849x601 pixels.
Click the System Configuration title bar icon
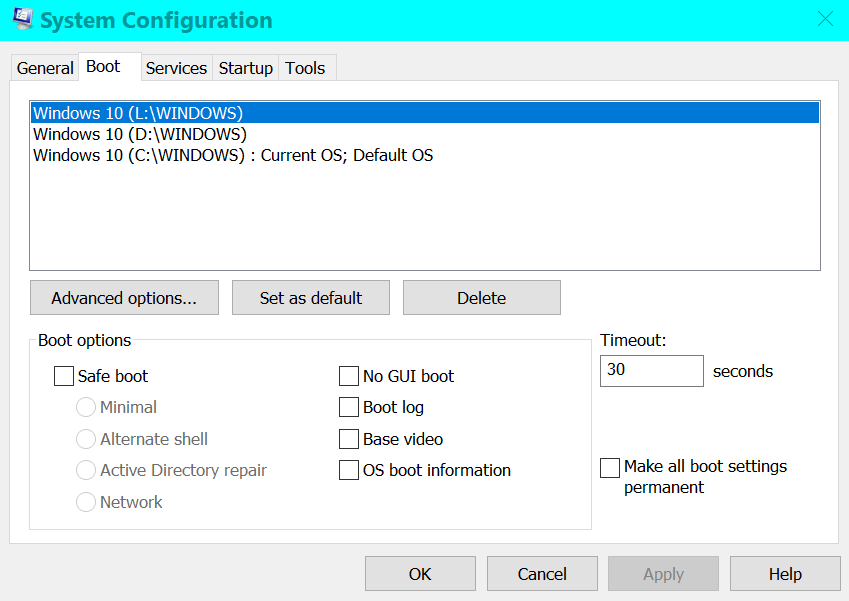pyautogui.click(x=23, y=19)
